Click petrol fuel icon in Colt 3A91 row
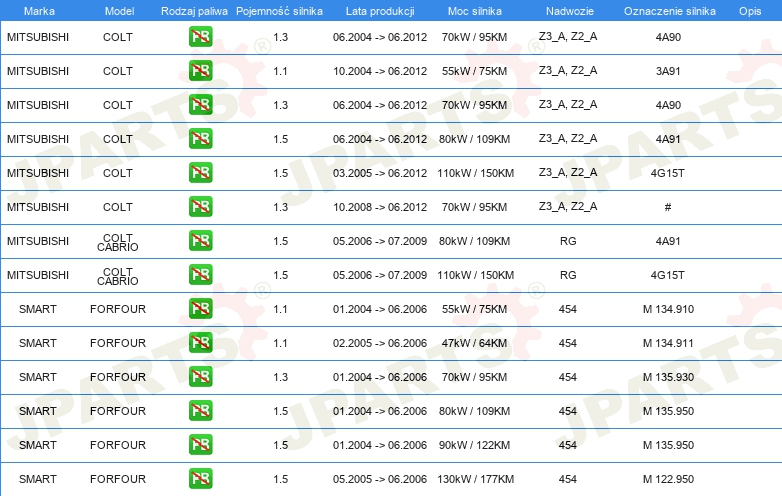The height and width of the screenshot is (496, 782). click(200, 71)
